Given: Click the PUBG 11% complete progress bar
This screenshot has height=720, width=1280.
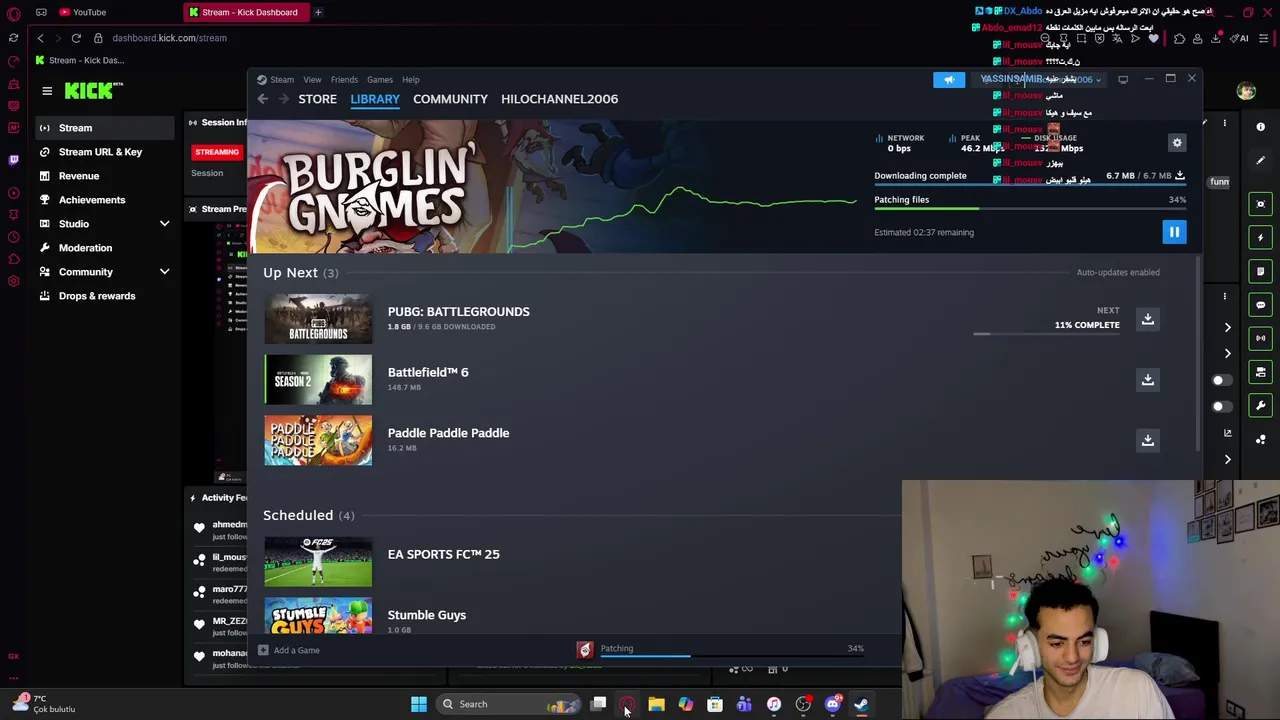Looking at the screenshot, I should click(1046, 334).
